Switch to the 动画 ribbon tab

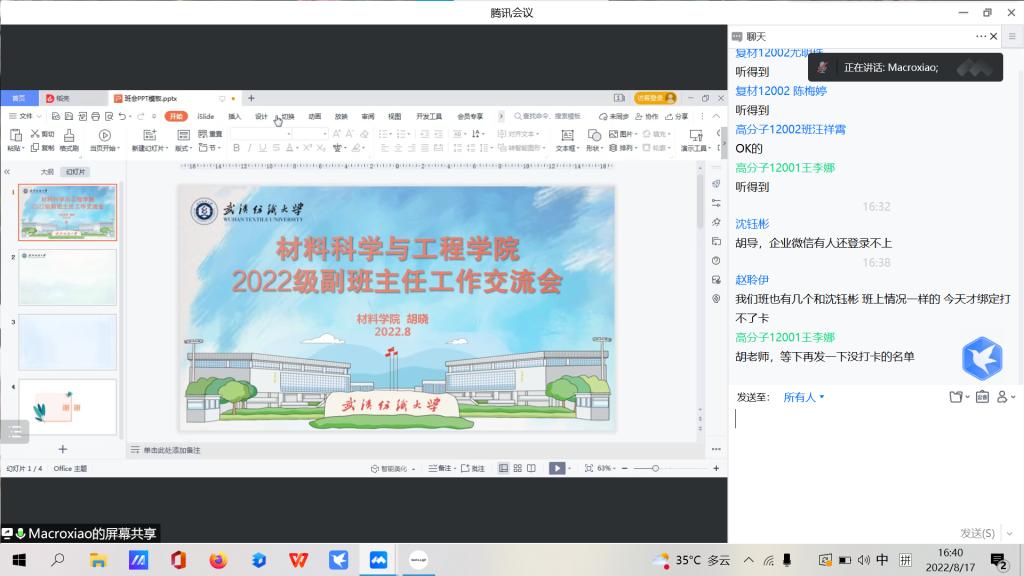point(314,116)
